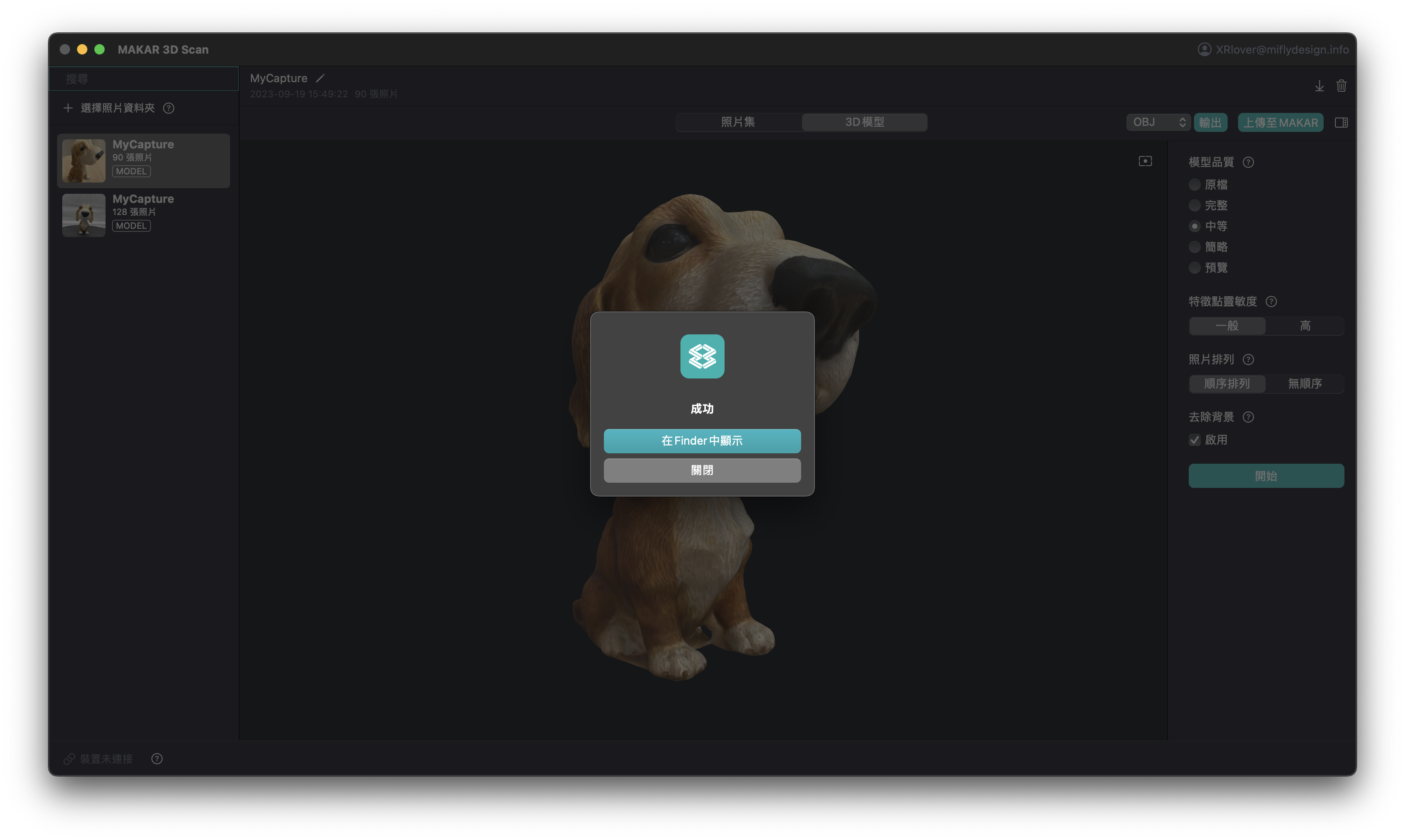The width and height of the screenshot is (1405, 840).
Task: Toggle the right sidebar panel icon
Action: 1341,123
